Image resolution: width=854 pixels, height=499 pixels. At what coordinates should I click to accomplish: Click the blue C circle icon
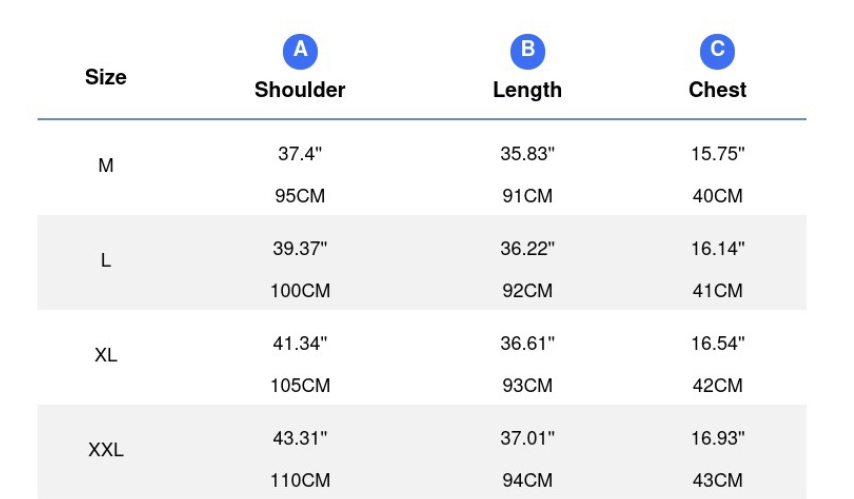click(717, 52)
